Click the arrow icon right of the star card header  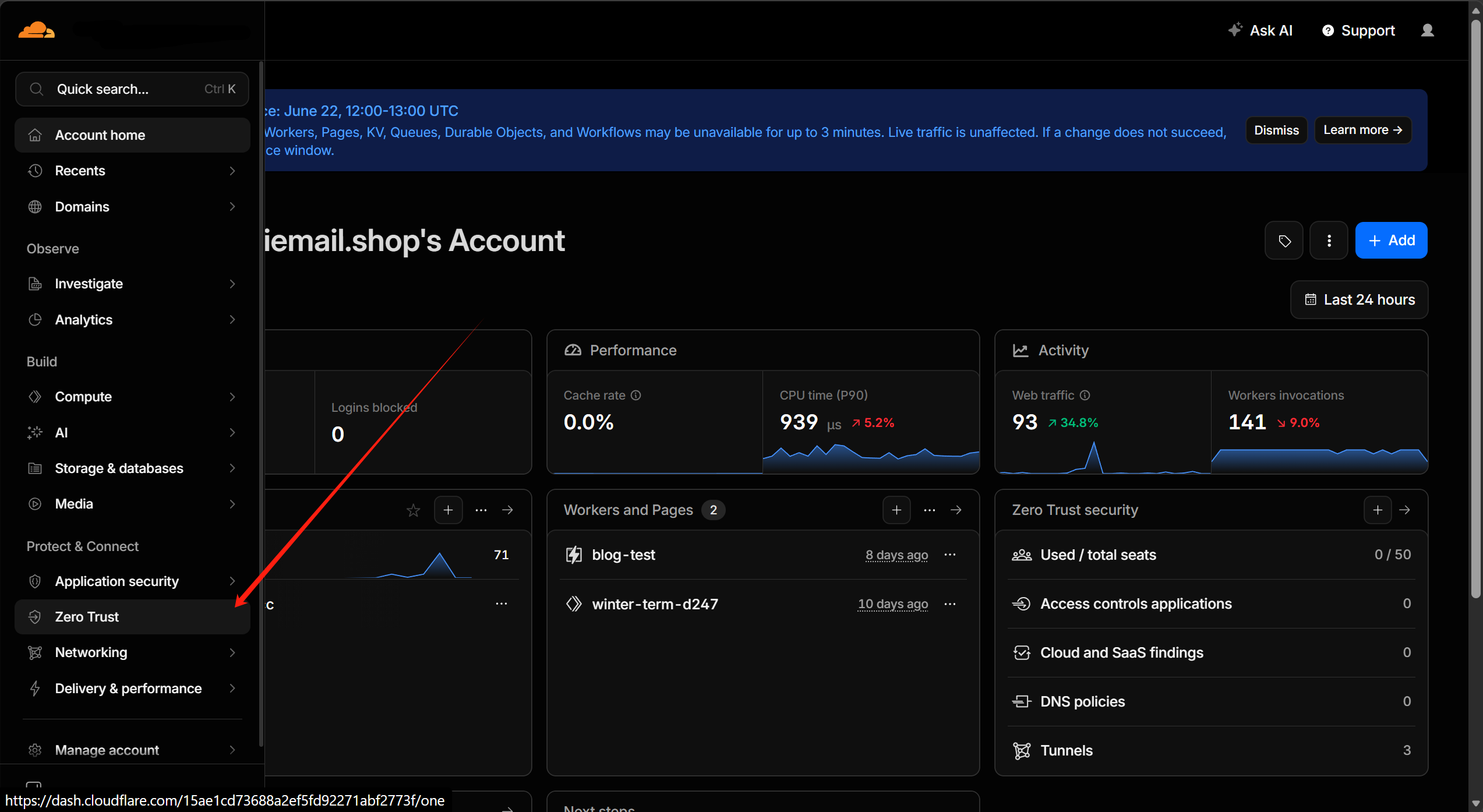click(x=508, y=510)
